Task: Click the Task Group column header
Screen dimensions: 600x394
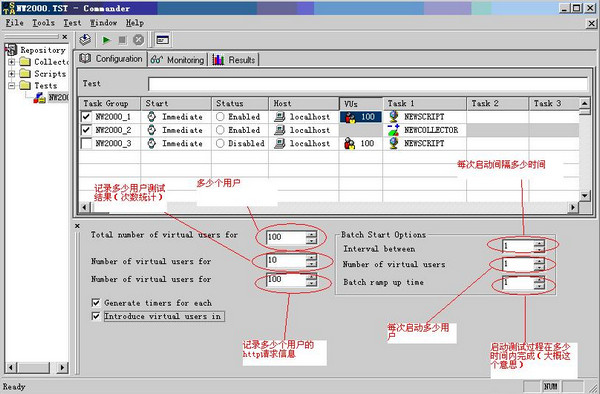Action: 110,103
